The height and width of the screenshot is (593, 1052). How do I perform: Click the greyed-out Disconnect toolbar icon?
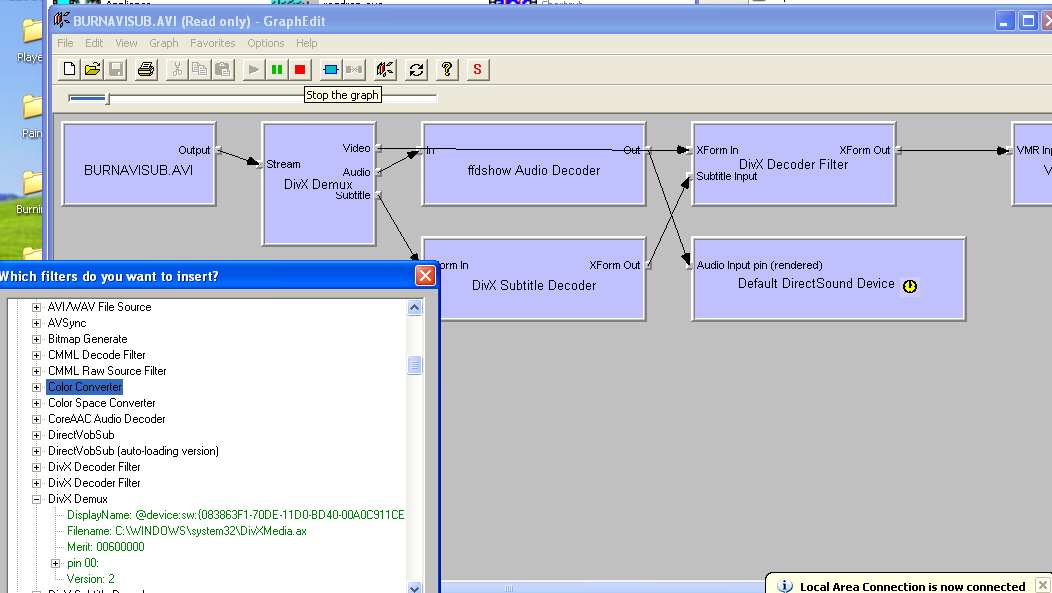pos(354,69)
